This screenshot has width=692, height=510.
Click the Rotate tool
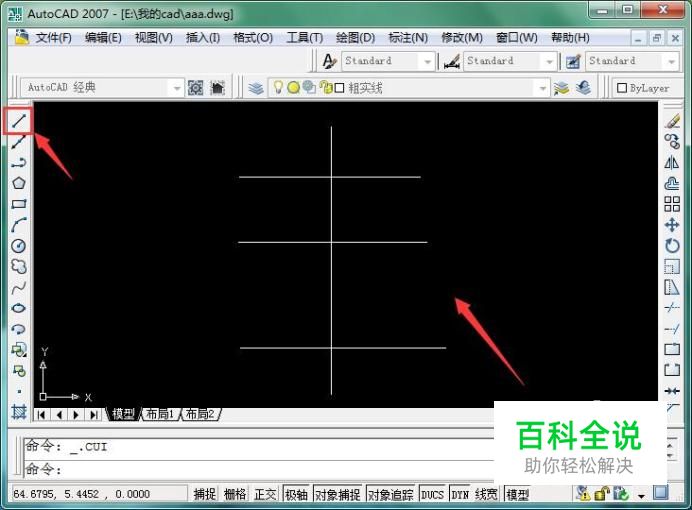[x=672, y=246]
